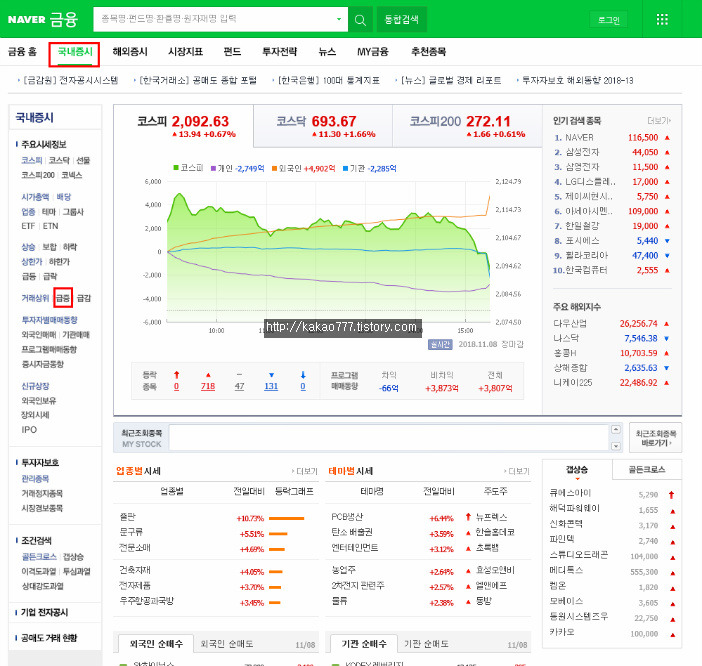Click the lower-limit blue arrow icon
Screen dimensions: 702x666
[303, 375]
